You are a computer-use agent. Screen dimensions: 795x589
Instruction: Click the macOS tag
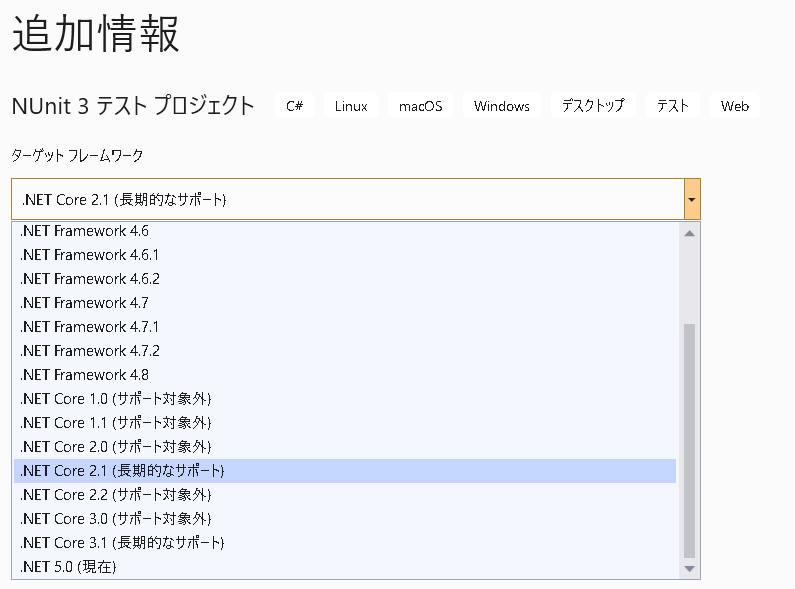[x=420, y=106]
